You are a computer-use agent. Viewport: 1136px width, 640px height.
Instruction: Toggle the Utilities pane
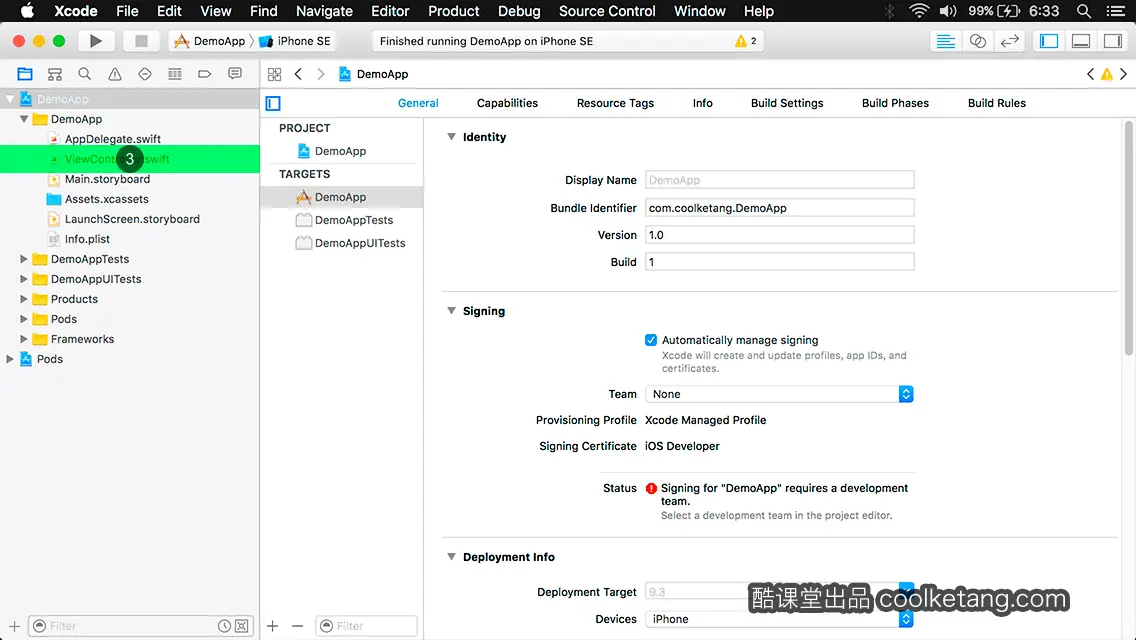point(1113,41)
